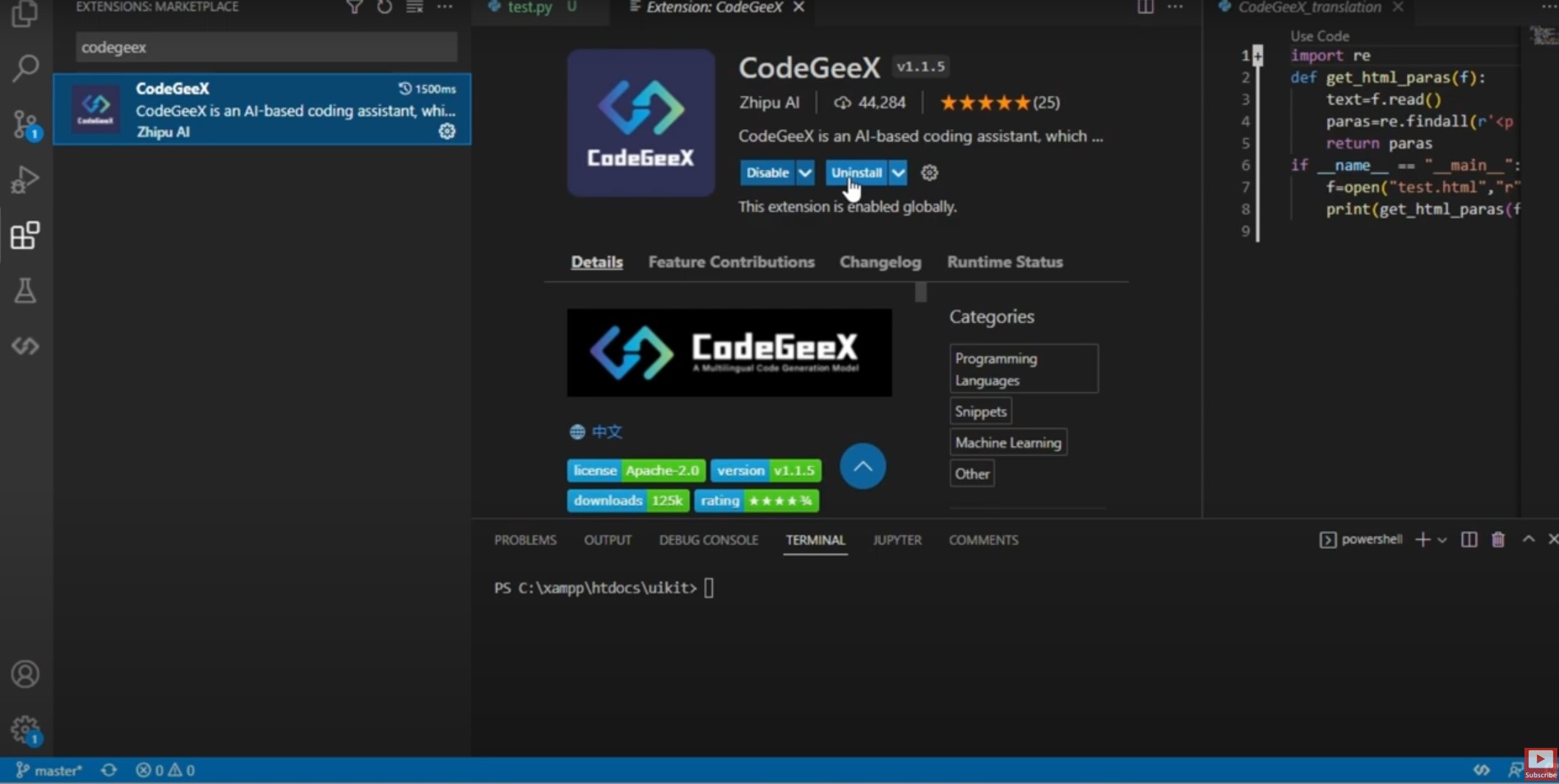Image resolution: width=1559 pixels, height=784 pixels.
Task: Click the Snippets category
Action: click(x=980, y=411)
